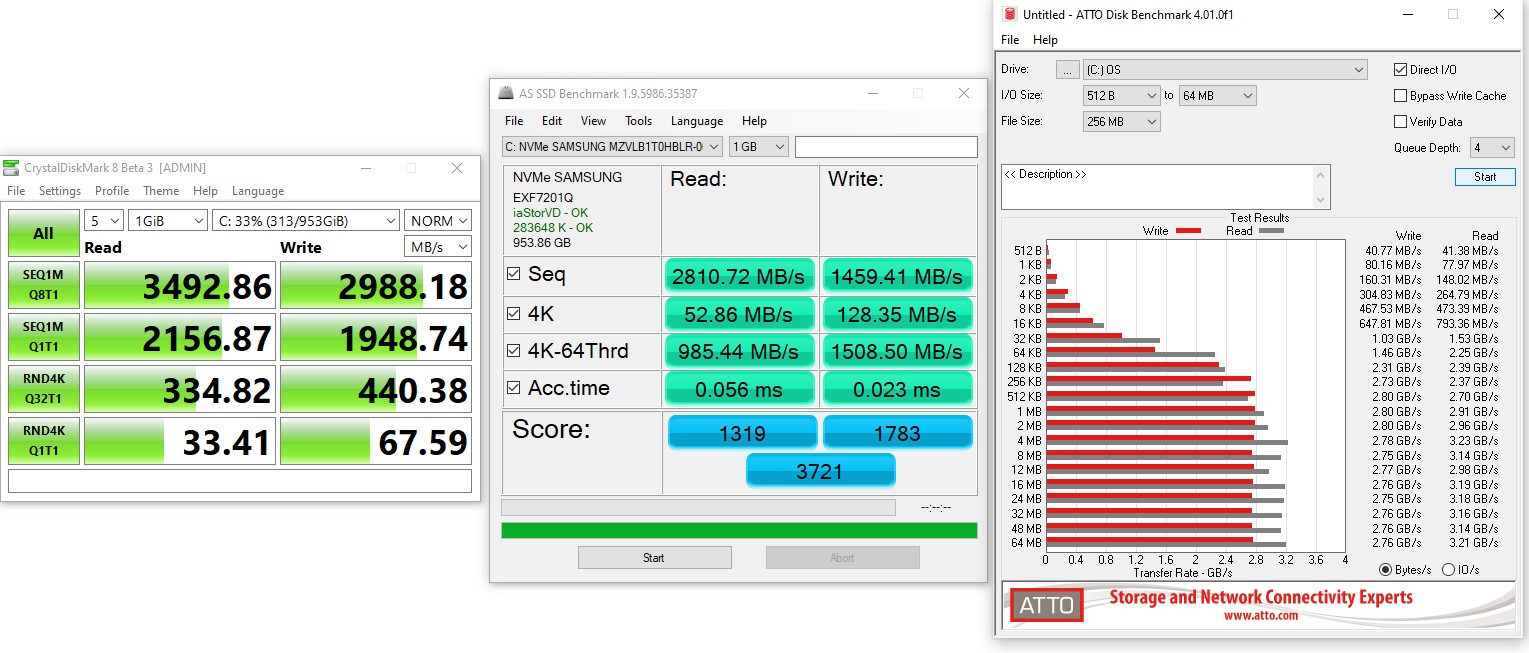Open CrystalDiskMark Theme menu
This screenshot has width=1529, height=653.
161,191
